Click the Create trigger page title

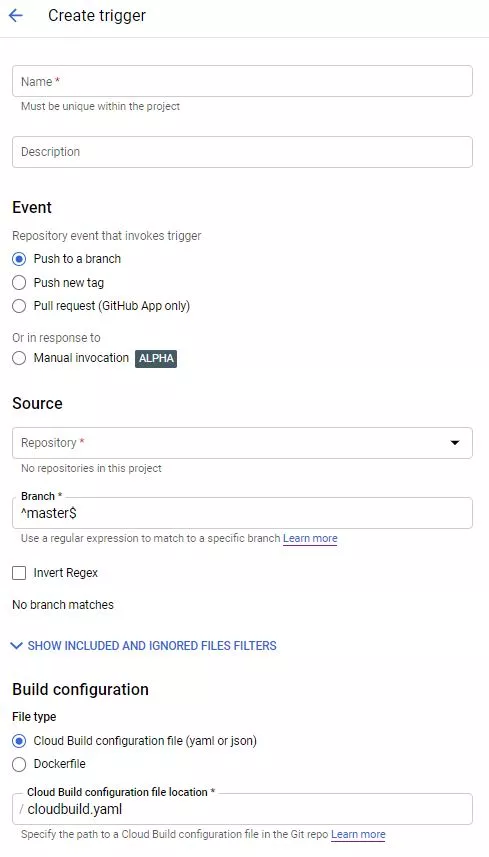coord(97,15)
